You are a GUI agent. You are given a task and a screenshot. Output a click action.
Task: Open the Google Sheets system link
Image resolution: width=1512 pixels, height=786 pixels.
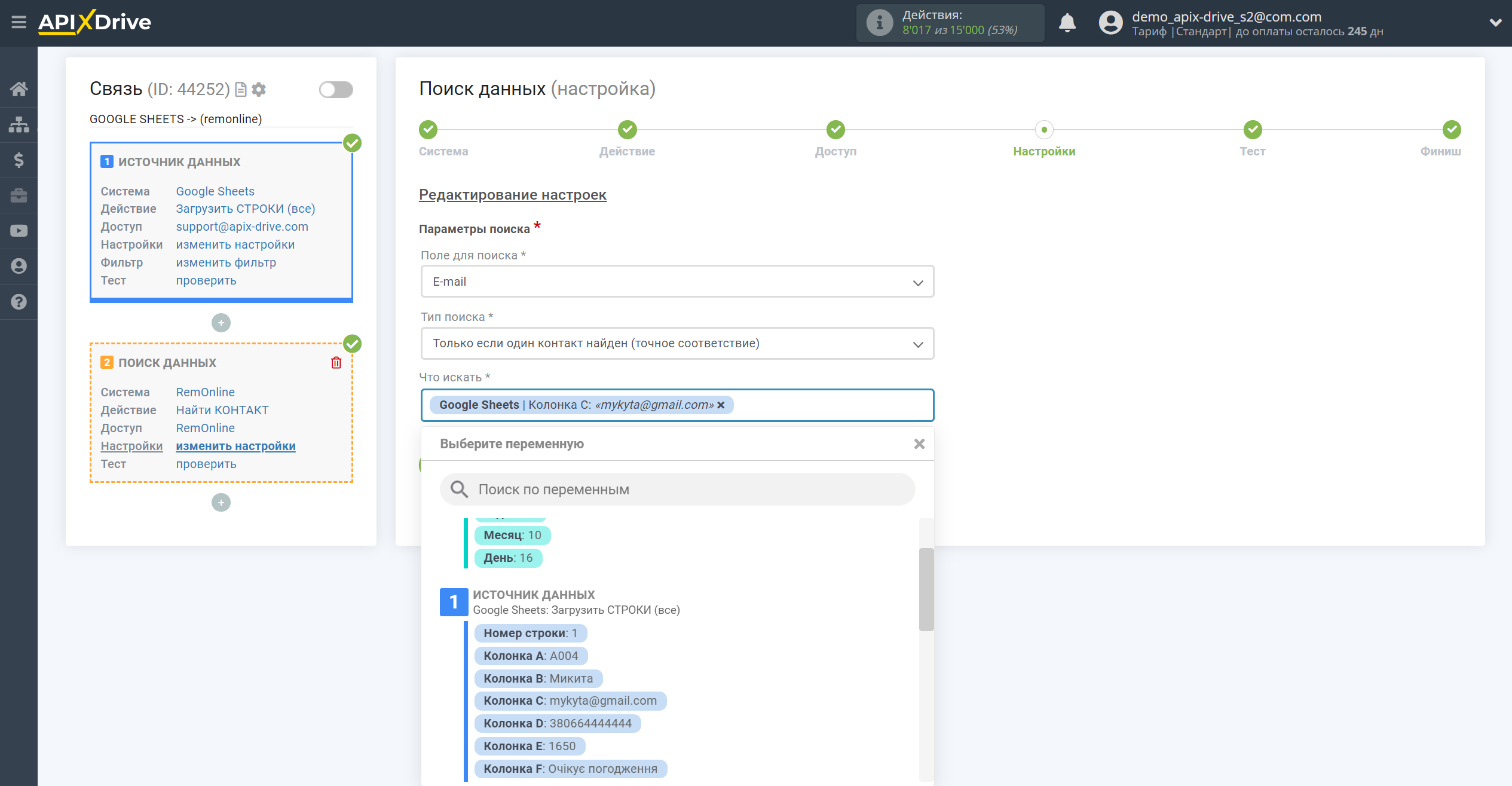tap(215, 191)
